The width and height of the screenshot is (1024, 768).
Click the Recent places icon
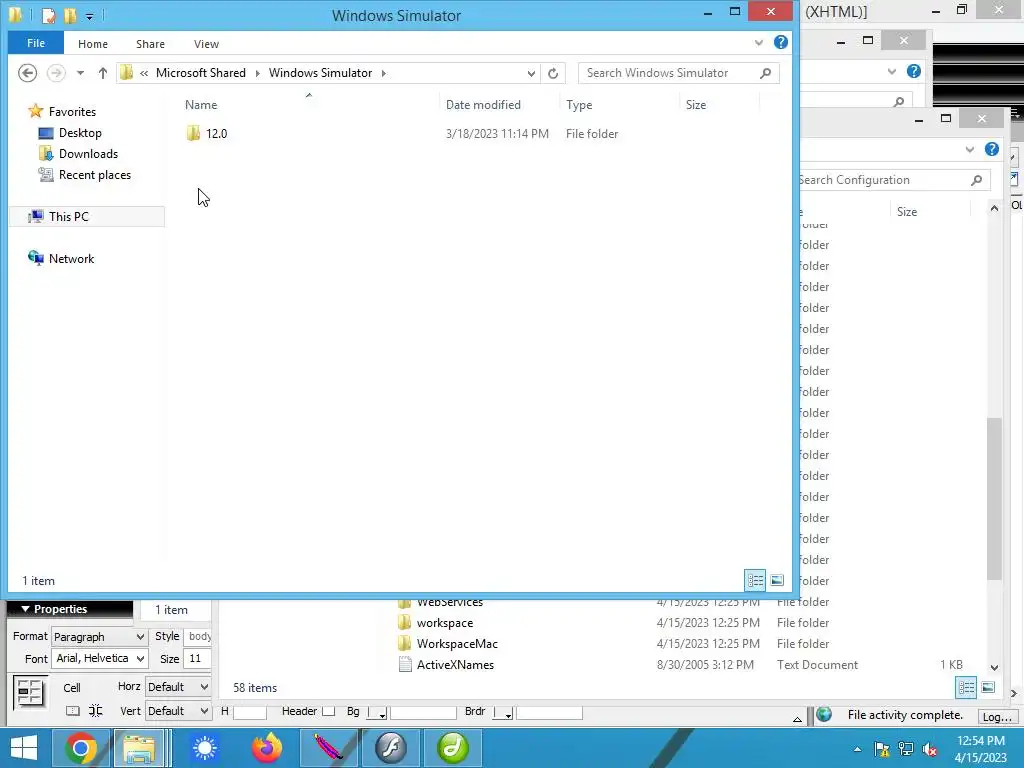pyautogui.click(x=46, y=174)
